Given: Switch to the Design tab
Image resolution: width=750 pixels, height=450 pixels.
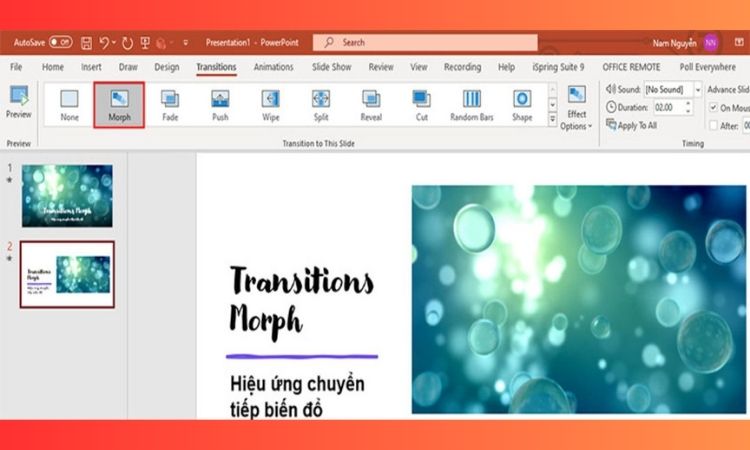Looking at the screenshot, I should [x=166, y=67].
